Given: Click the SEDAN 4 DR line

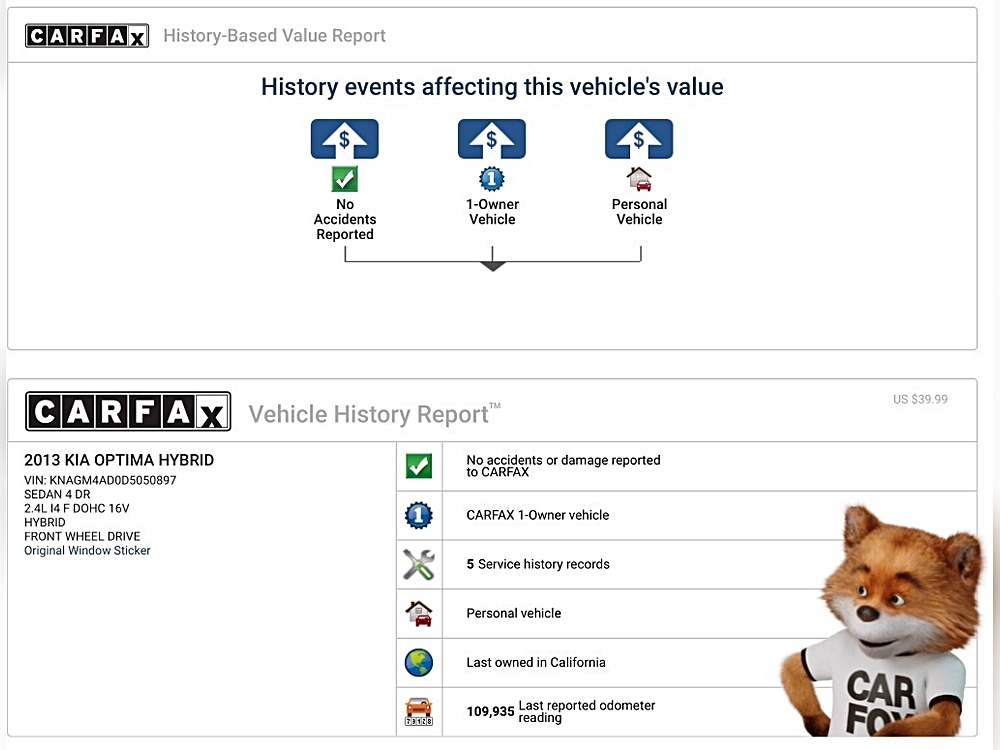Looking at the screenshot, I should pos(57,494).
